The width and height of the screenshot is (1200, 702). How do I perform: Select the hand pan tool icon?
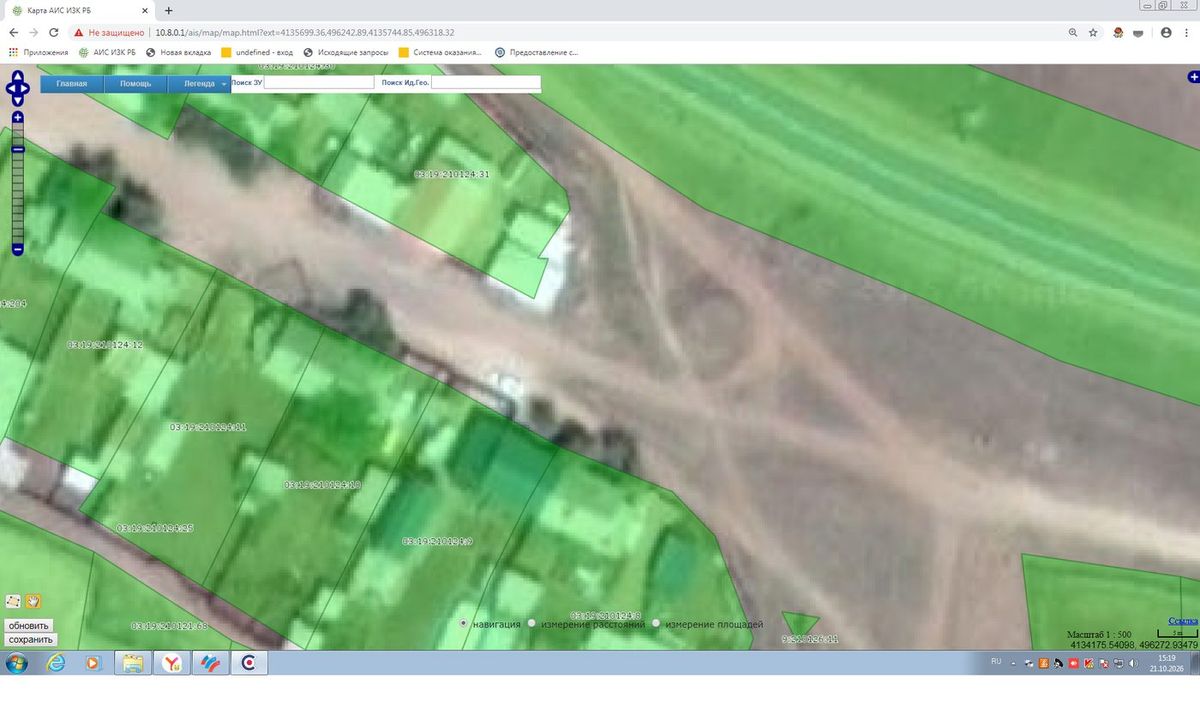[32, 601]
